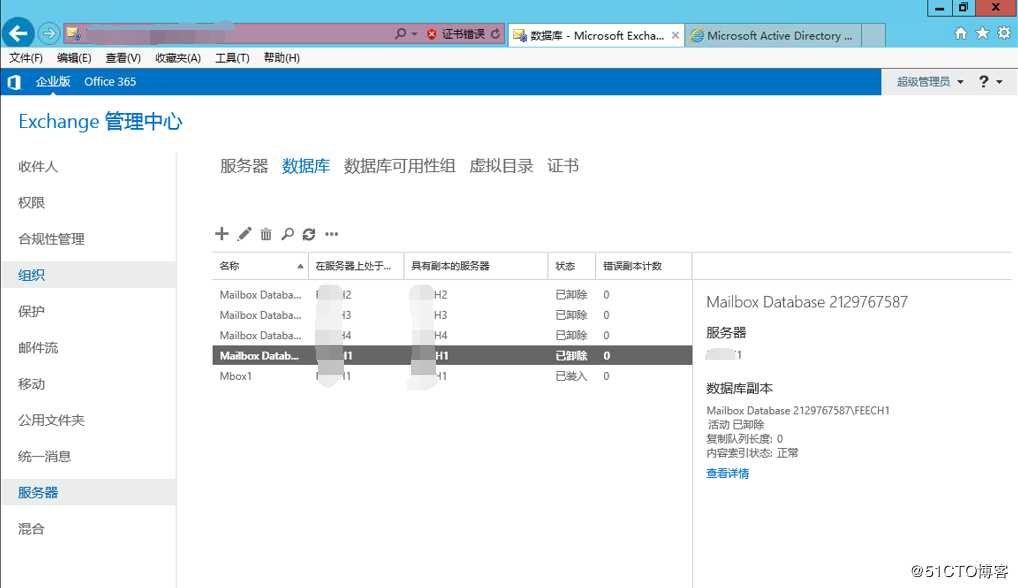The image size is (1018, 588).
Task: Open the 编辑(E) menu
Action: (x=74, y=58)
